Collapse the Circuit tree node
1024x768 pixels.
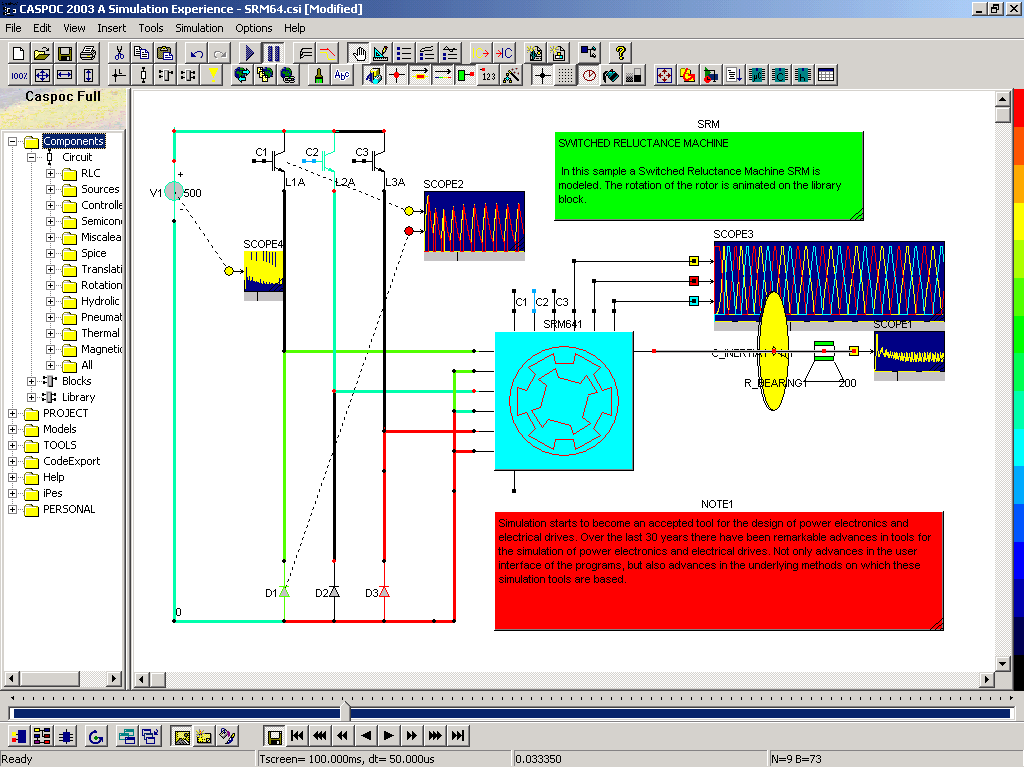(x=31, y=157)
